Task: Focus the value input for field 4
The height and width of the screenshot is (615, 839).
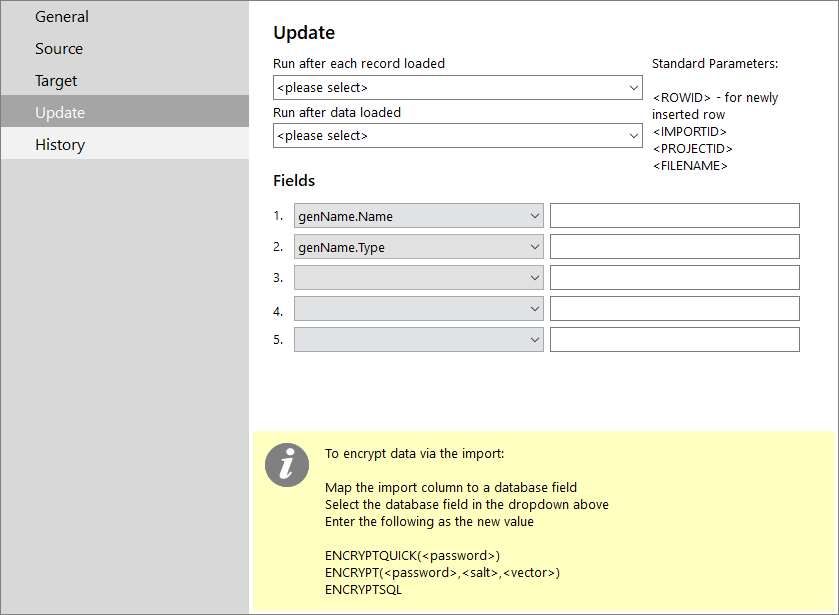Action: tap(675, 309)
